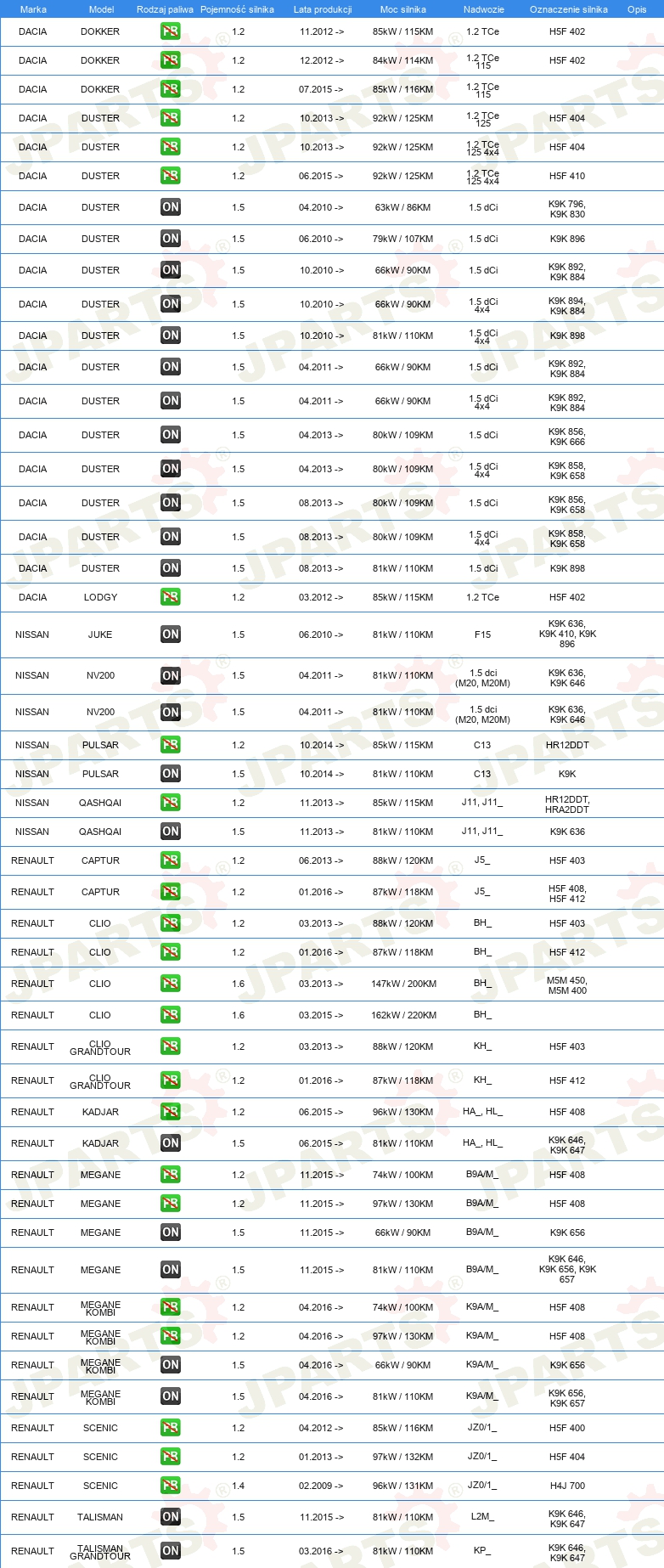The height and width of the screenshot is (1568, 664).
Task: Click petrol icon in Nissan Qashqai 1.2 row
Action: pyautogui.click(x=170, y=803)
